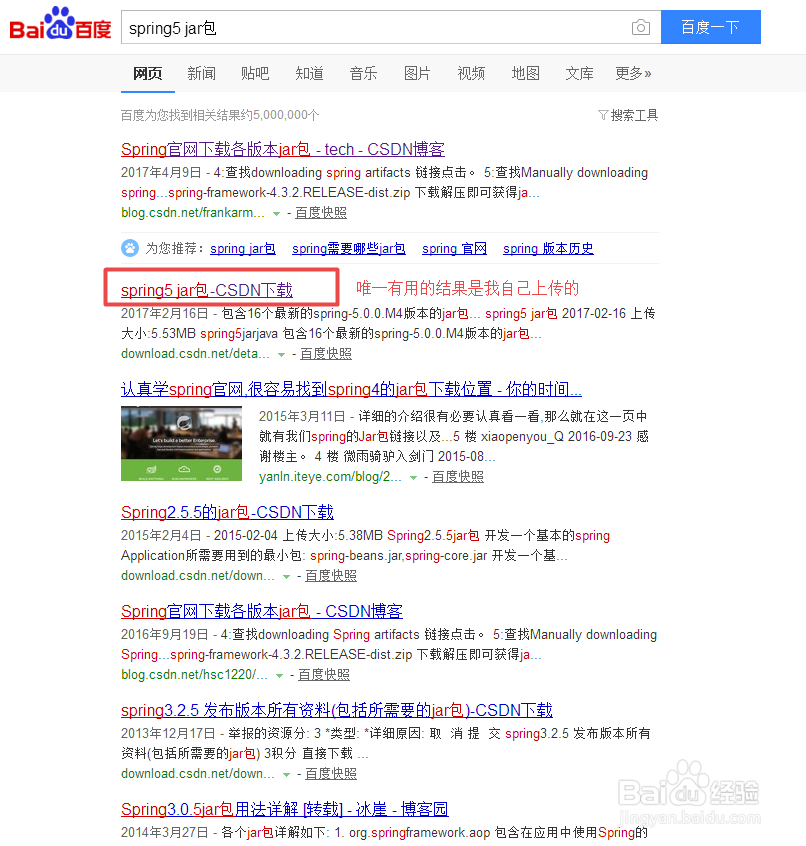Screen dimensions: 806x846
Task: Open result 认真学spring官网,很容易找到spring4的jar包下载位置
Action: click(x=351, y=389)
